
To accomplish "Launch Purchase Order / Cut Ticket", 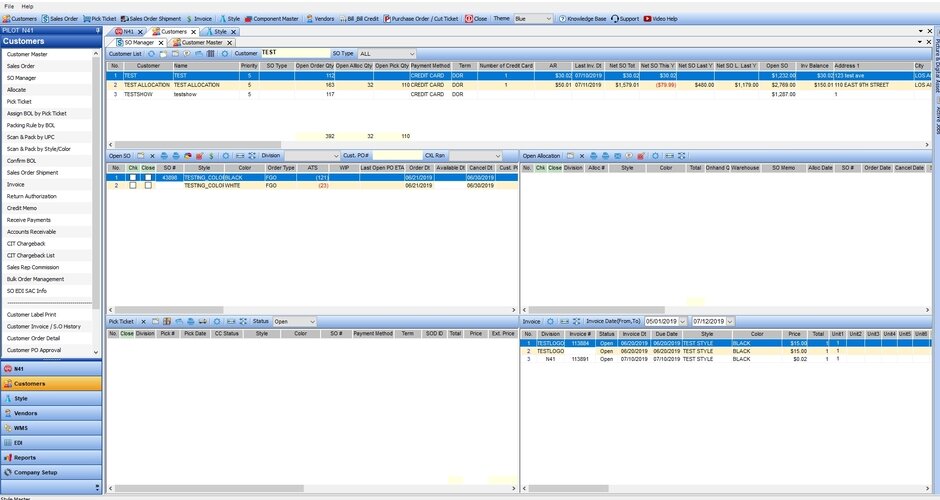I will point(420,19).
